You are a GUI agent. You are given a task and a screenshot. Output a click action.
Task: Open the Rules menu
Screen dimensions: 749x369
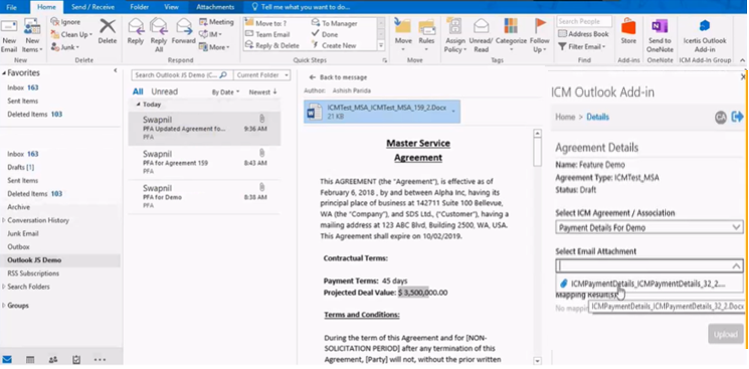coord(427,36)
